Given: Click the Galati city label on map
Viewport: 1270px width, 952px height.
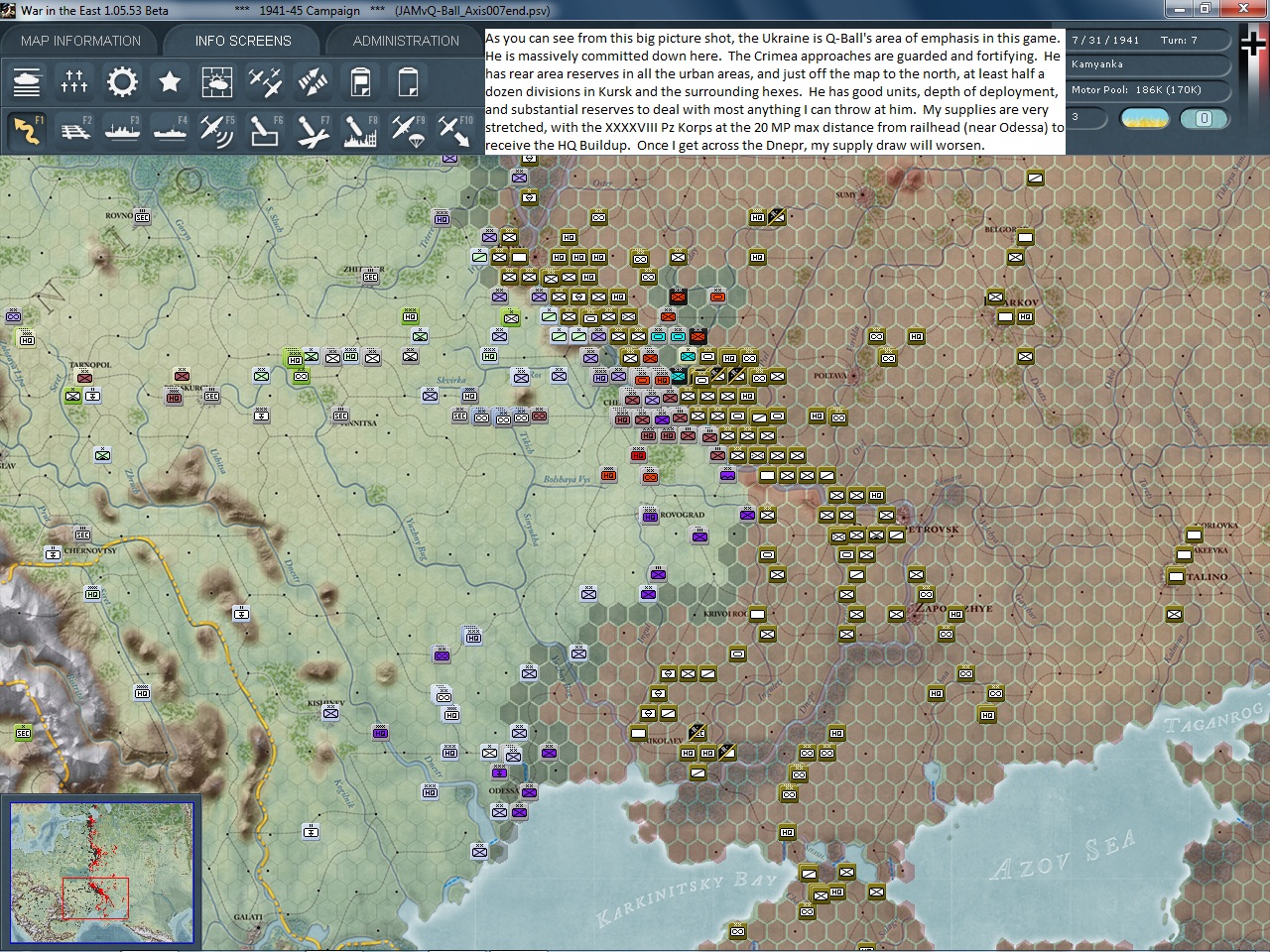Looking at the screenshot, I should pos(249,917).
